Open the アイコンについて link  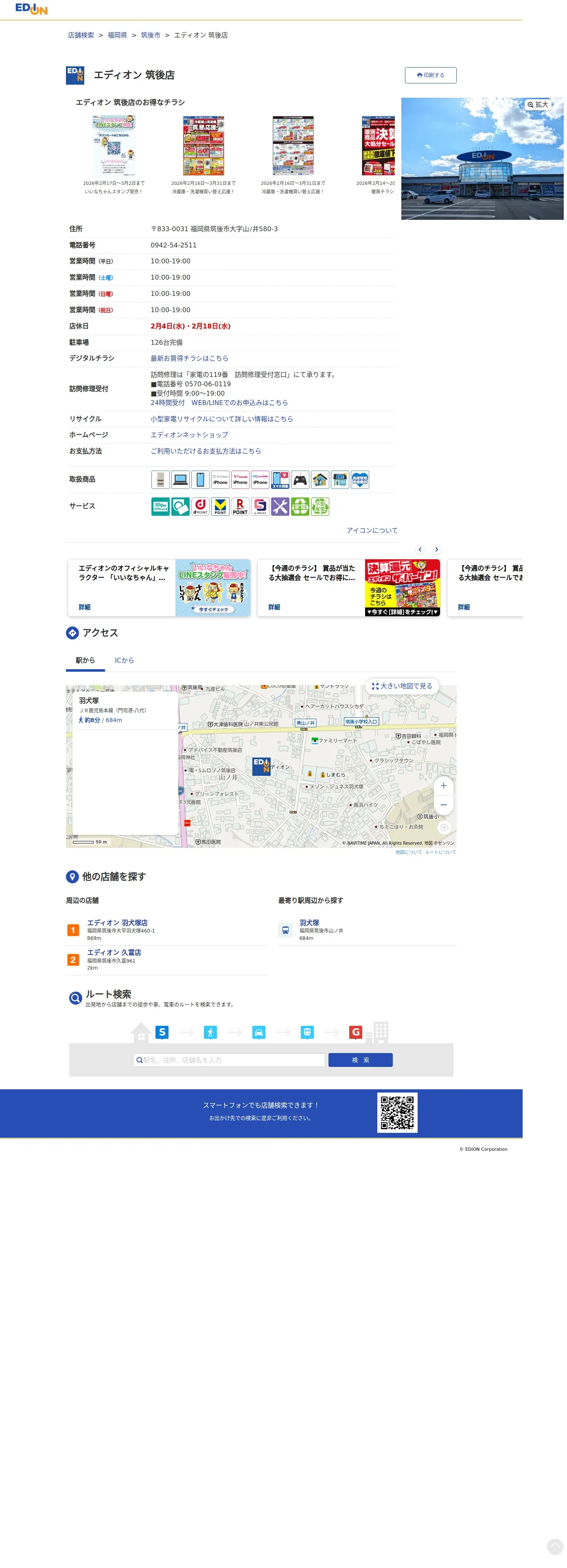(372, 531)
